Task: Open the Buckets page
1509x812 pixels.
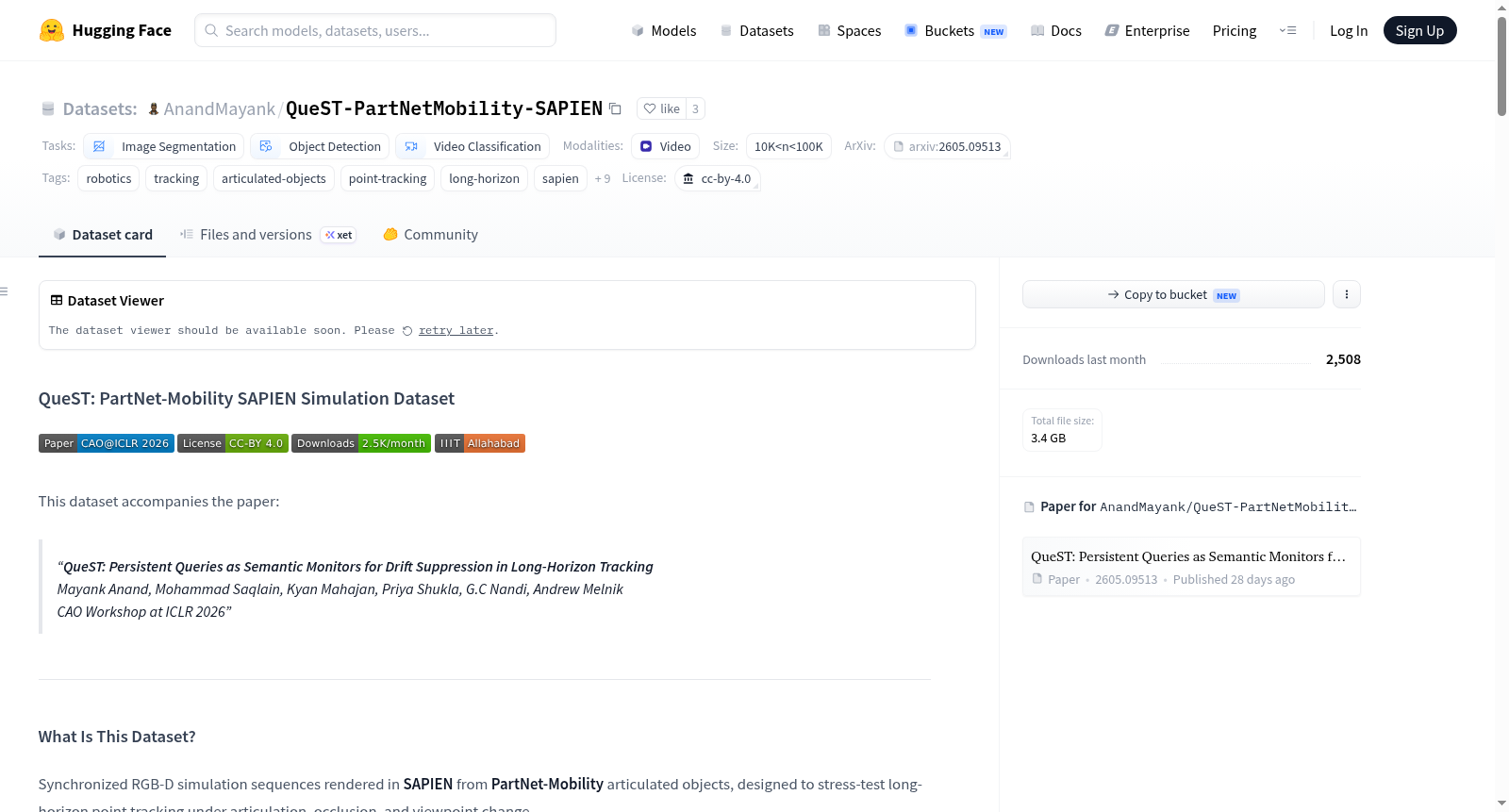Action: [x=955, y=30]
